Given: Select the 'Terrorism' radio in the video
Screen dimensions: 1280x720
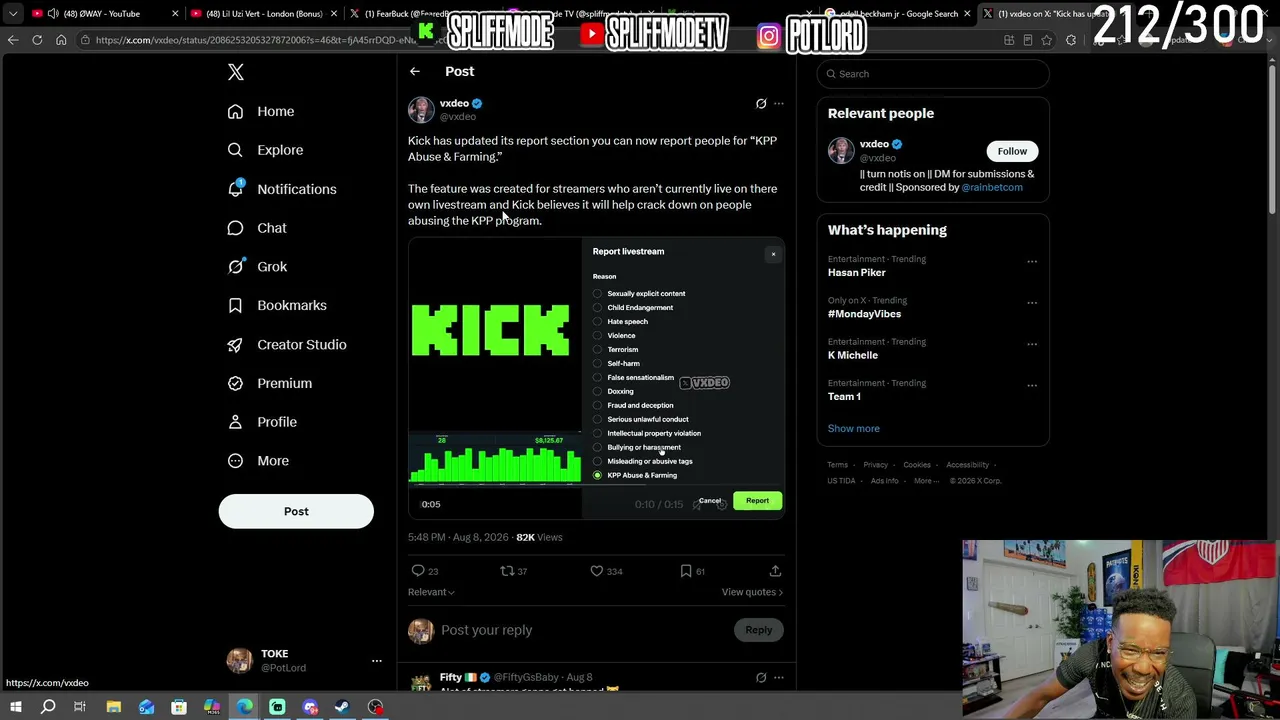Looking at the screenshot, I should 597,350.
